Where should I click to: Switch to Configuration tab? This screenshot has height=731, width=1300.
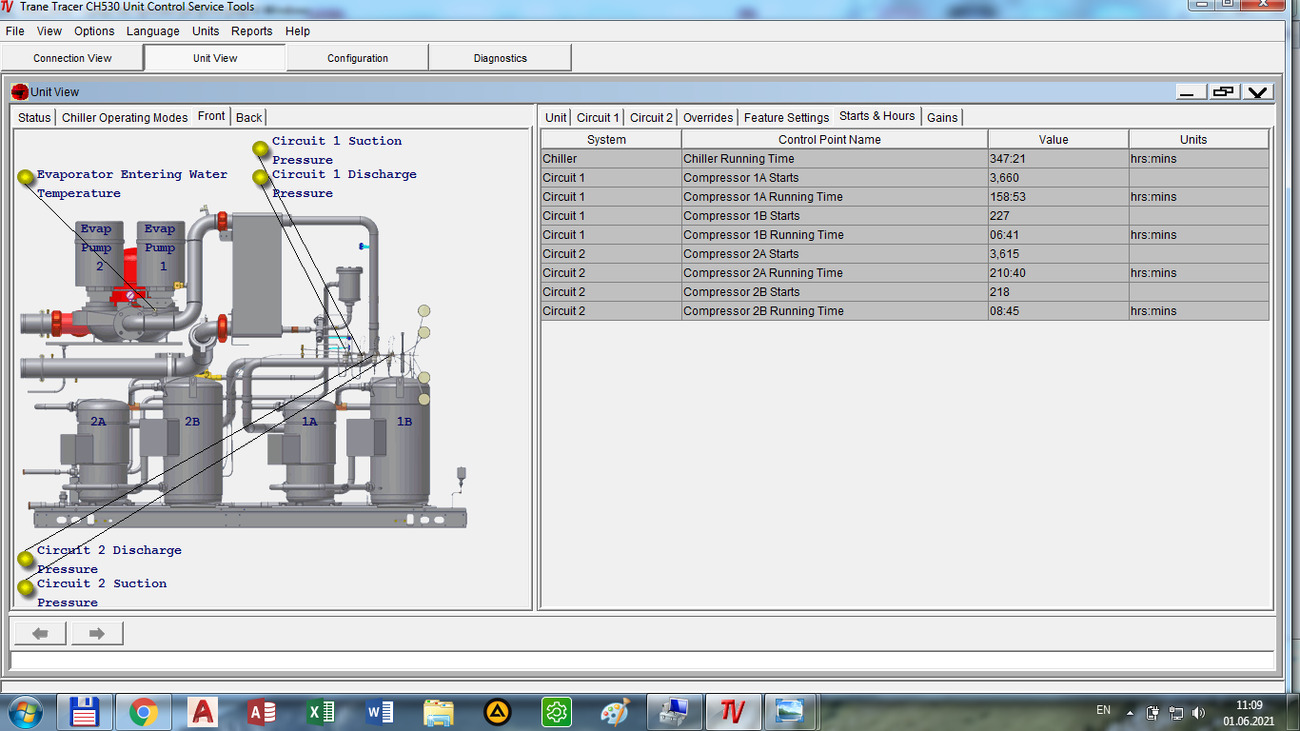[x=358, y=58]
